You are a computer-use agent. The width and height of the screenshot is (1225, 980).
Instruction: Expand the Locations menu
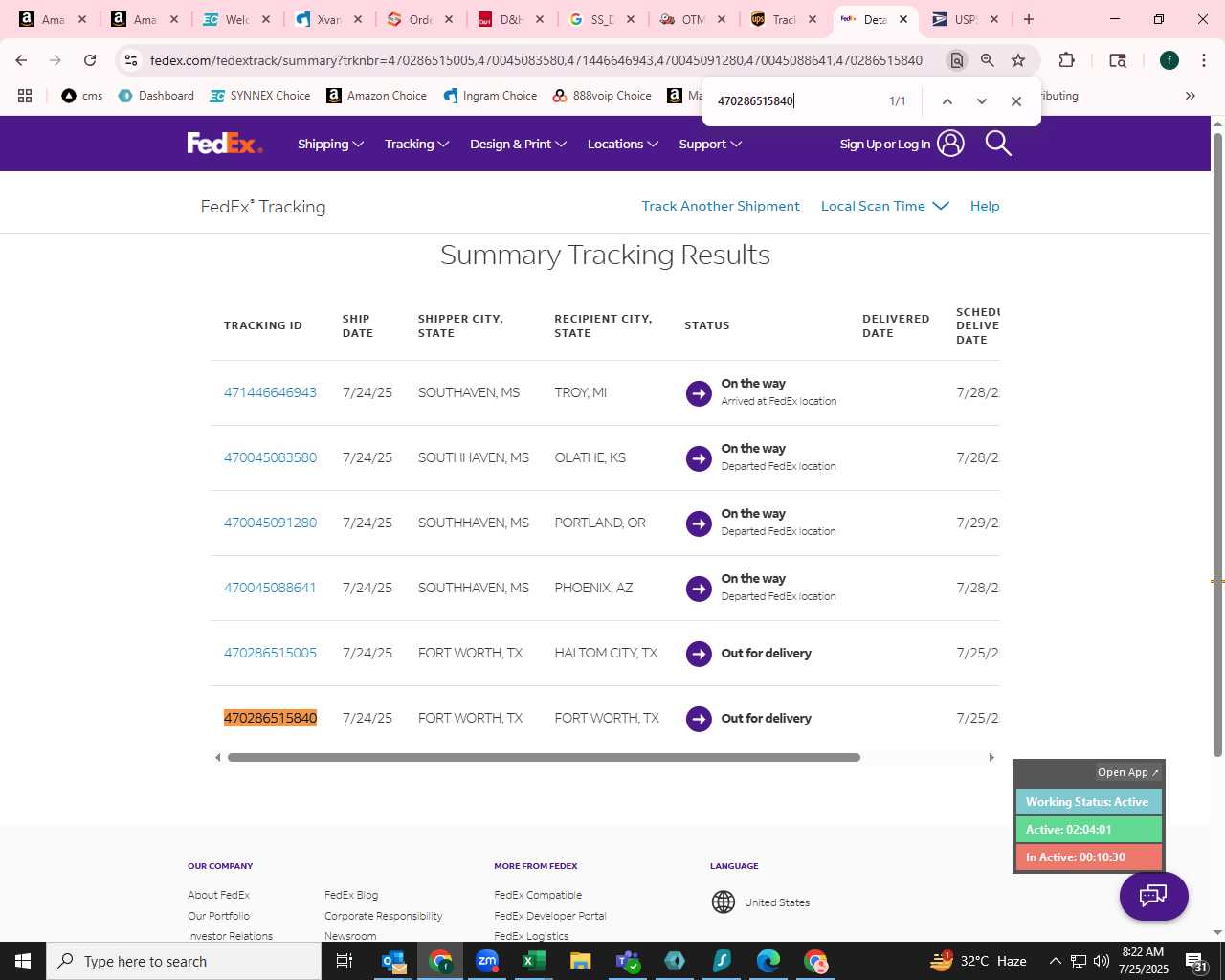pyautogui.click(x=622, y=144)
